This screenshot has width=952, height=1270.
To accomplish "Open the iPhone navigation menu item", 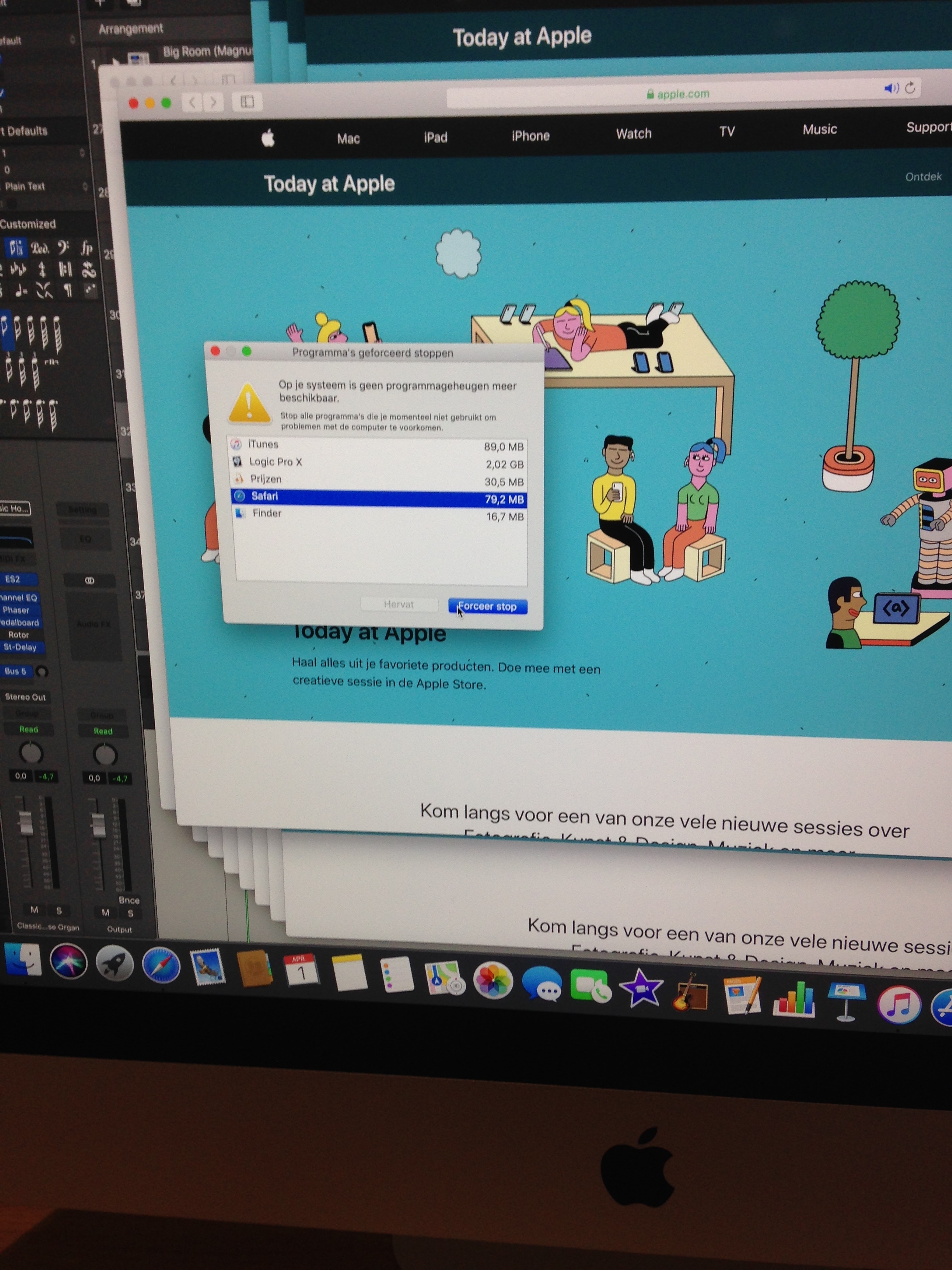I will (x=530, y=136).
